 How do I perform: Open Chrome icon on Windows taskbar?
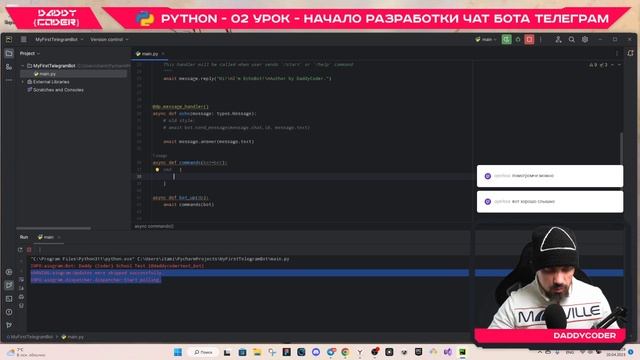(x=345, y=352)
